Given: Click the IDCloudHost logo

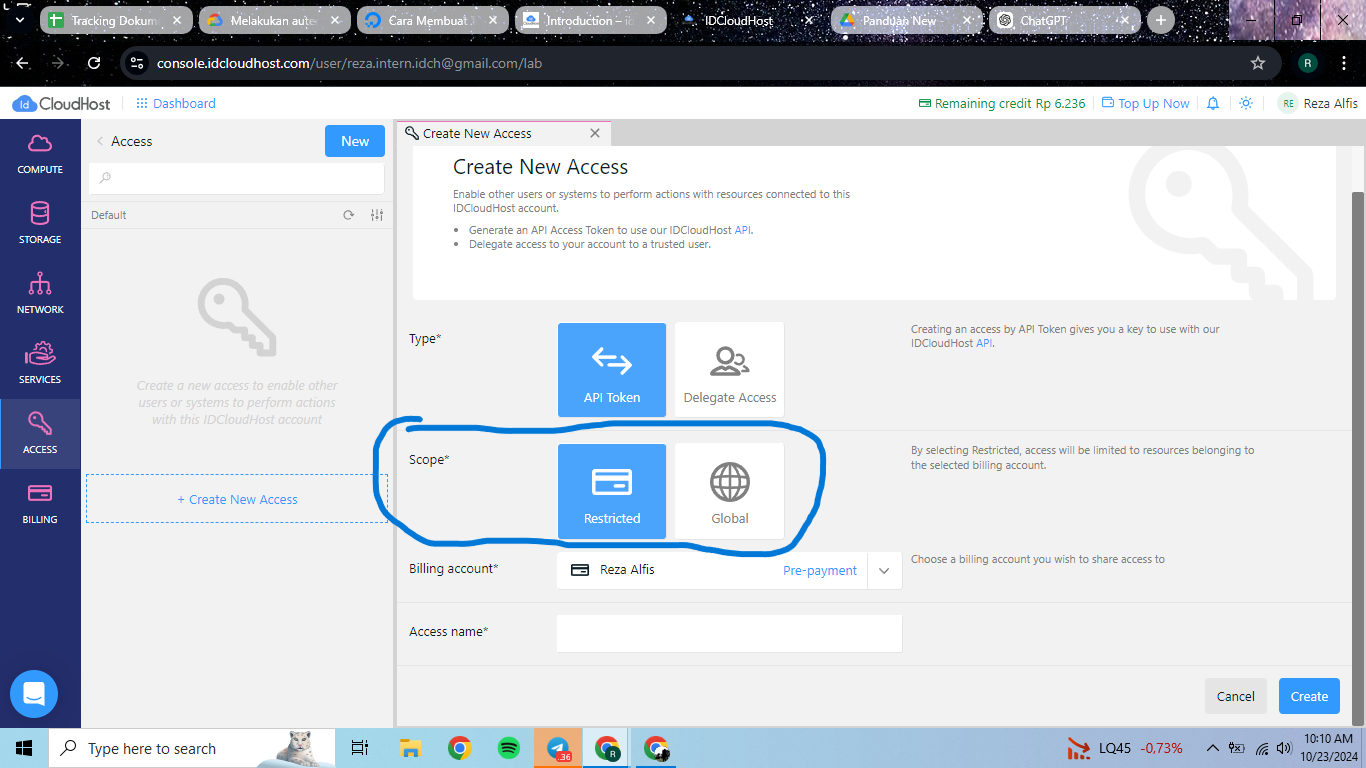Looking at the screenshot, I should click(x=61, y=103).
